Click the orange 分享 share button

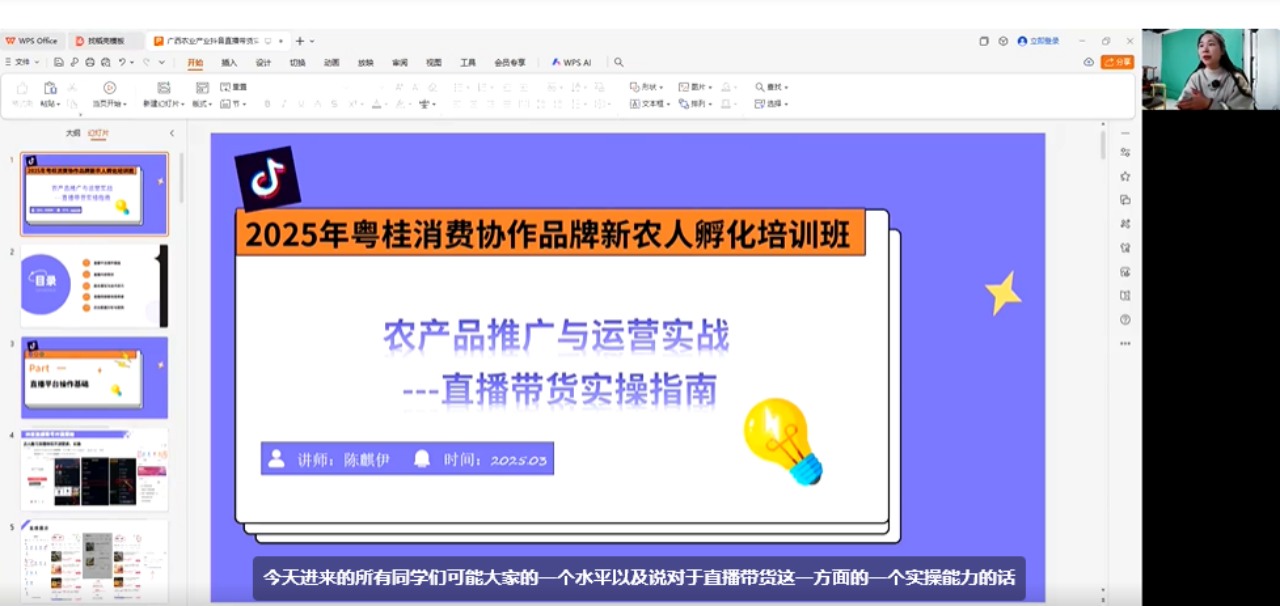[1117, 62]
